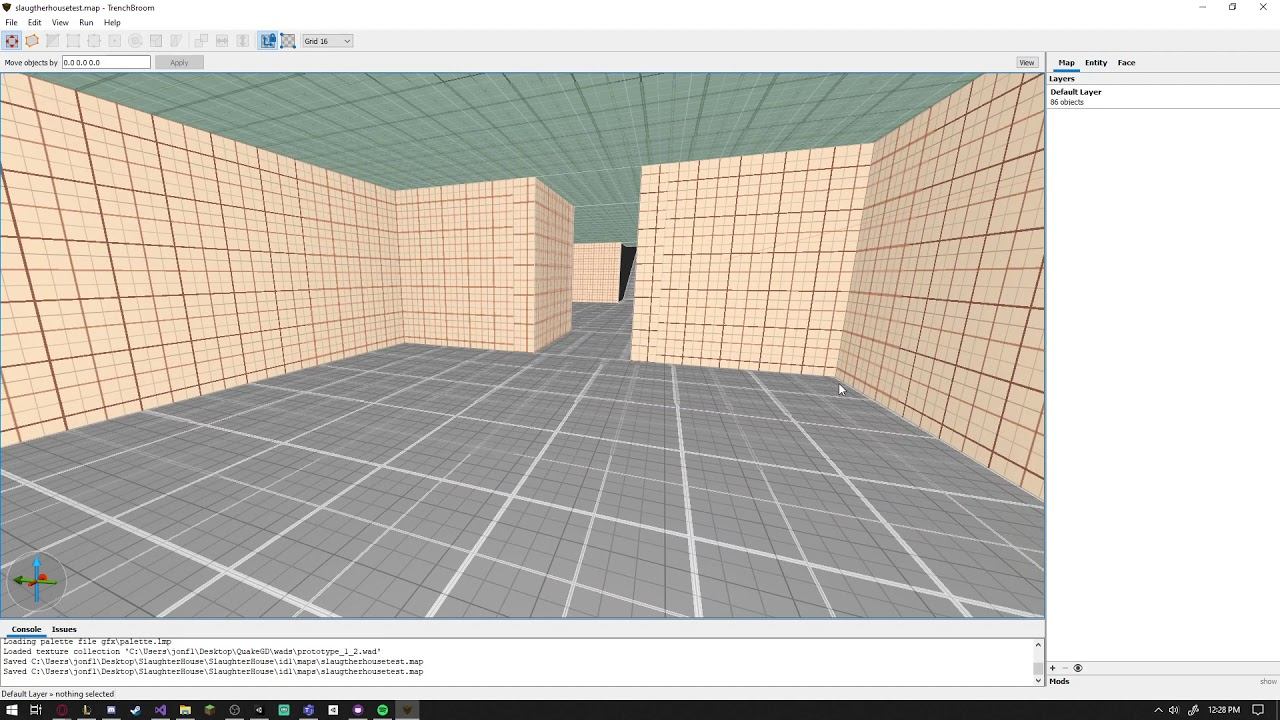Open the volume control in tray
This screenshot has height=720, width=1280.
coord(1174,710)
